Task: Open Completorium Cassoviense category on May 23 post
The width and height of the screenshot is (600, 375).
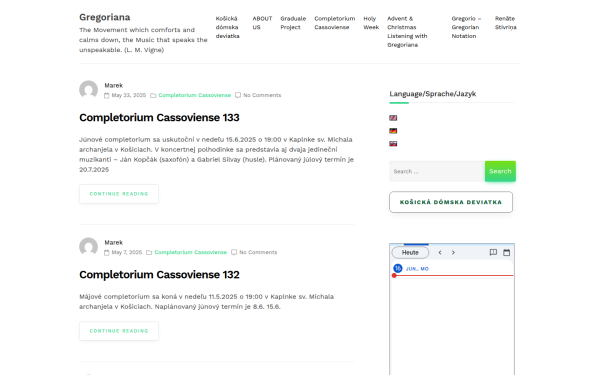Action: (x=194, y=95)
